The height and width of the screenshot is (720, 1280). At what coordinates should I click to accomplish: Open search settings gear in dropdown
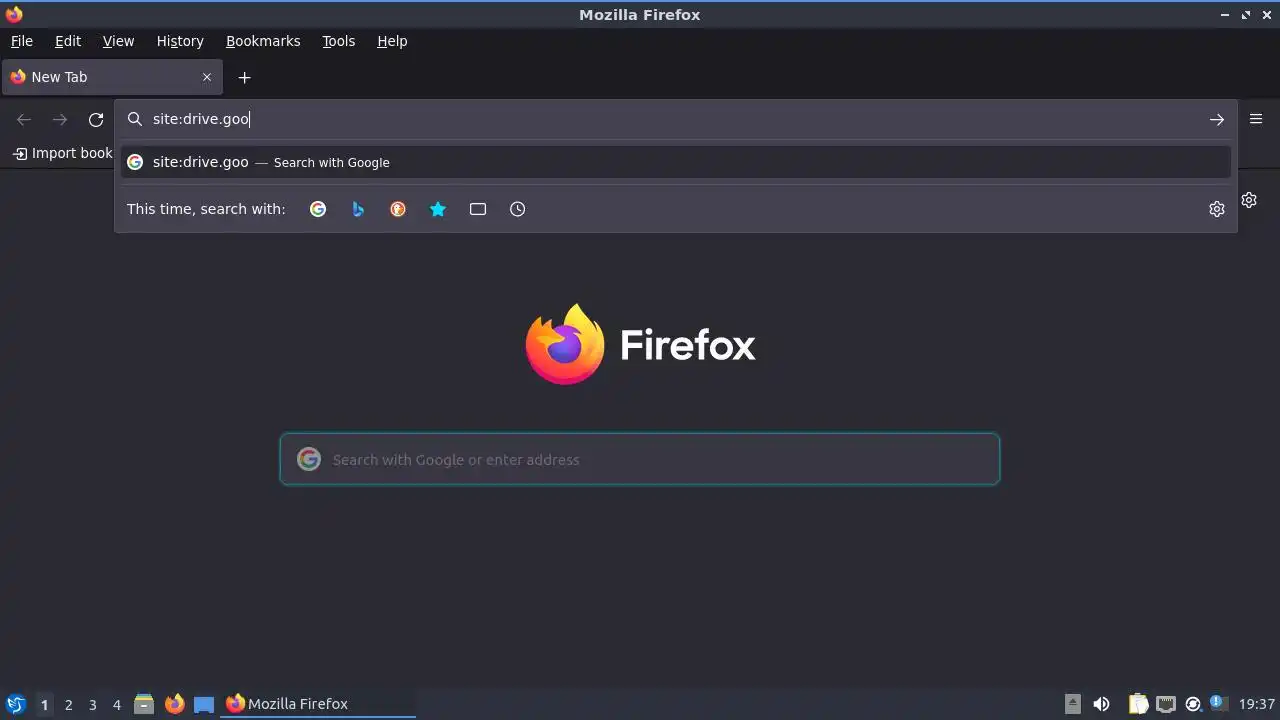point(1217,209)
